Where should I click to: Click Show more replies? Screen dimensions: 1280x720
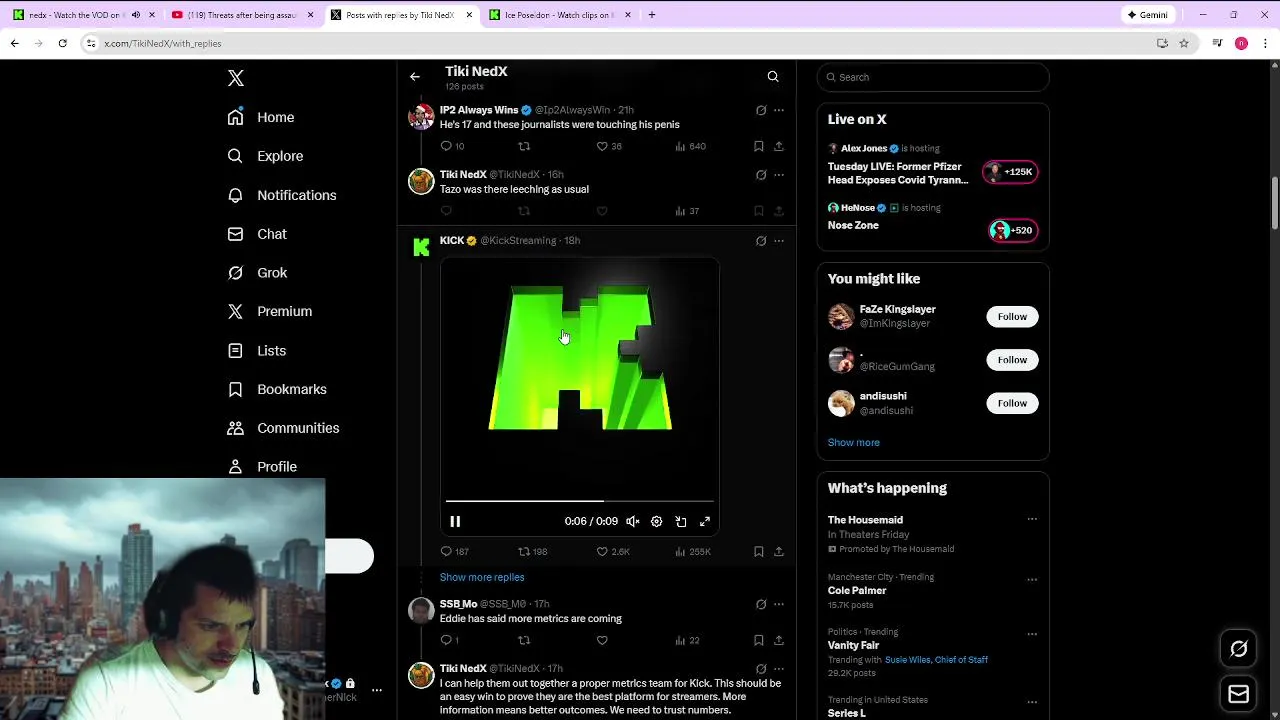point(482,577)
